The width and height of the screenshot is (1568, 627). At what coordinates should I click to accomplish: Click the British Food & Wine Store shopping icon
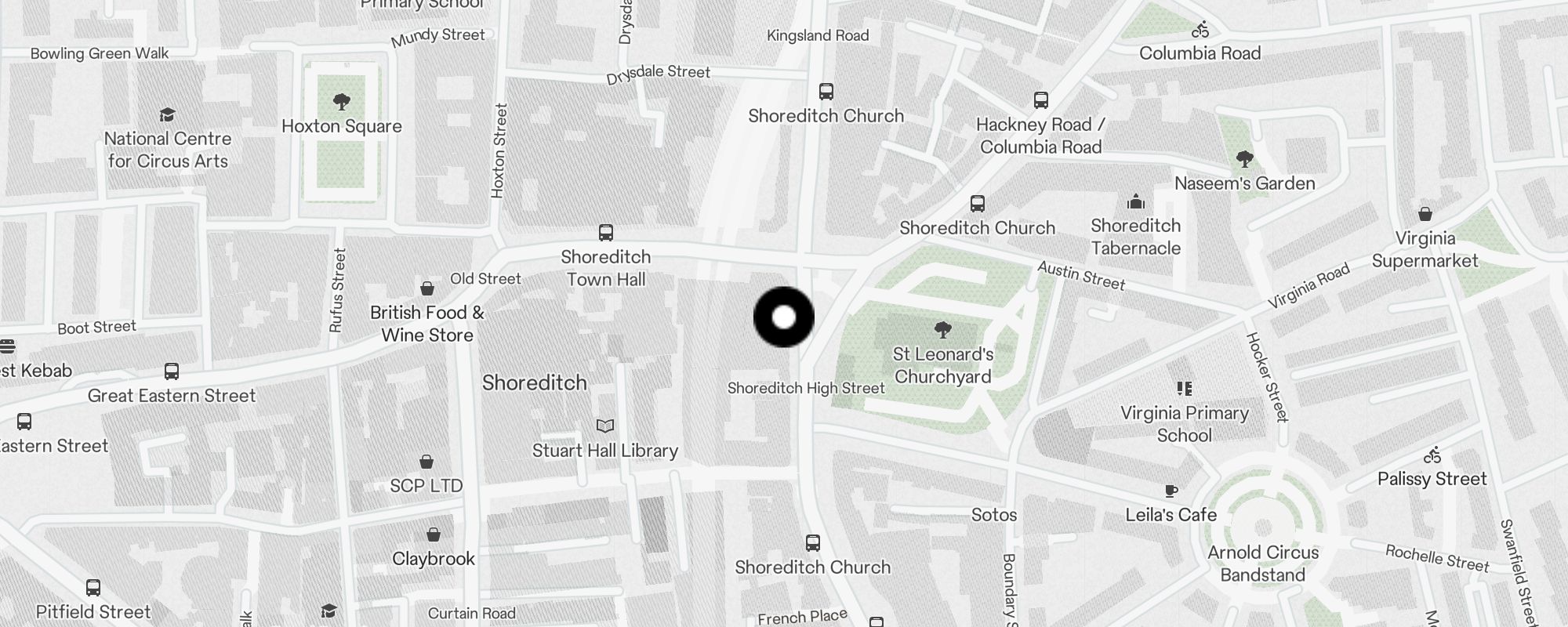click(x=427, y=288)
